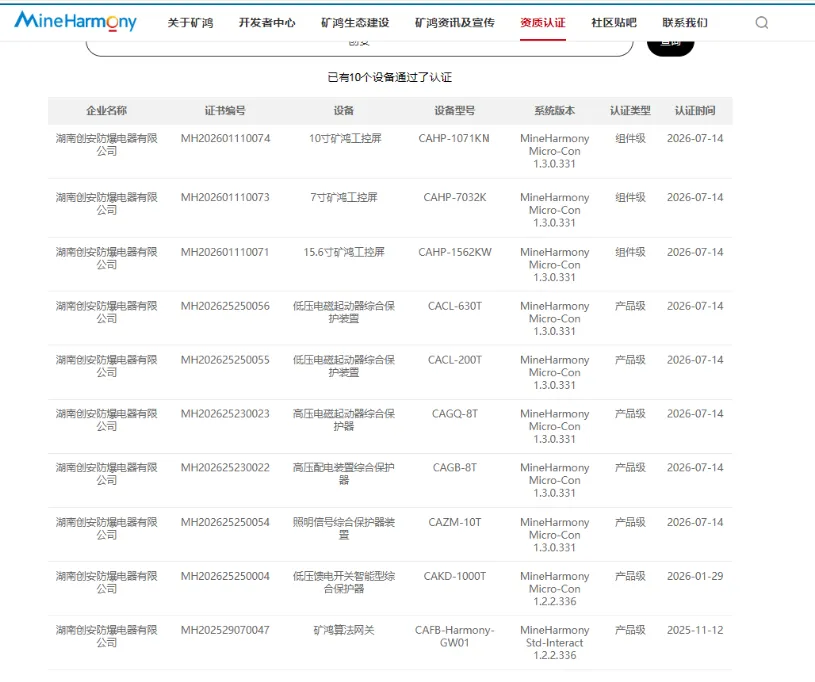This screenshot has width=815, height=682.
Task: Select the 资质认证 tab
Action: click(543, 22)
